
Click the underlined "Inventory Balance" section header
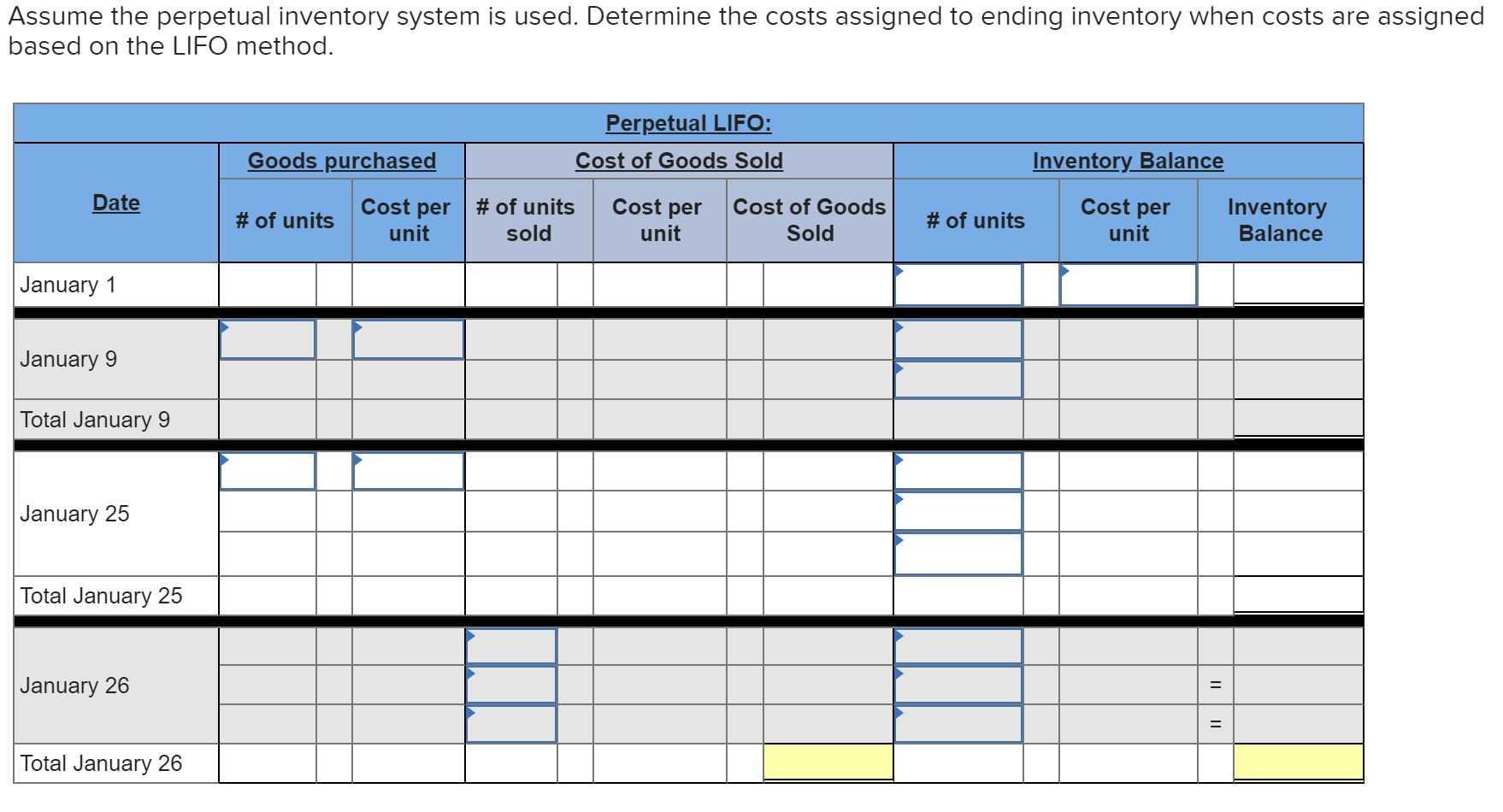(x=1128, y=161)
